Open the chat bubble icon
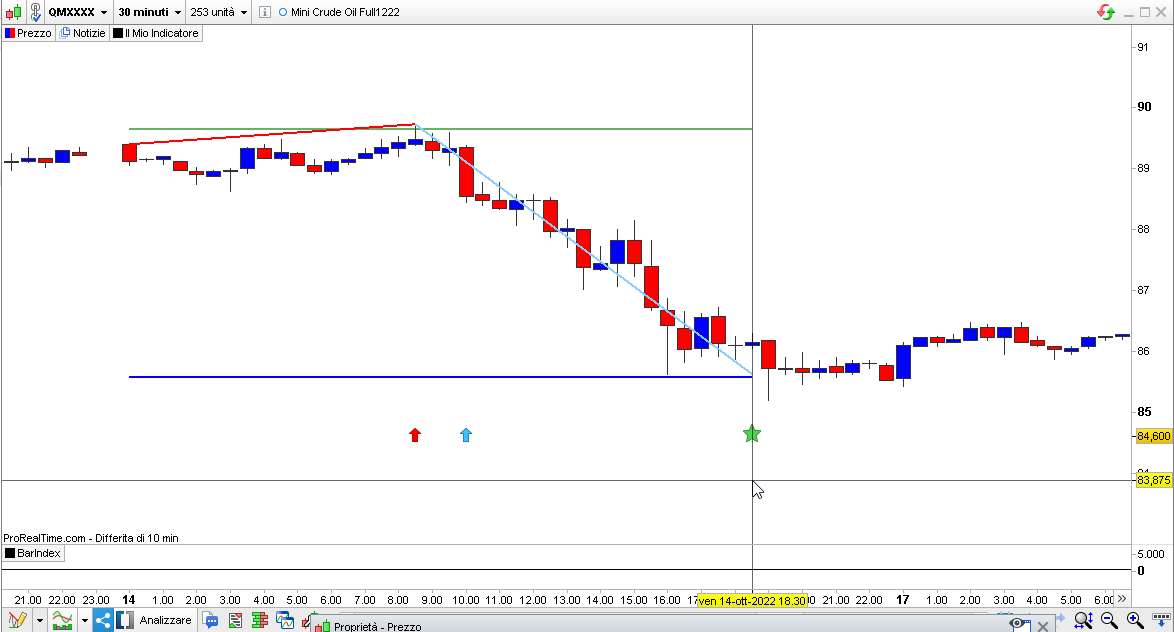 [211, 620]
